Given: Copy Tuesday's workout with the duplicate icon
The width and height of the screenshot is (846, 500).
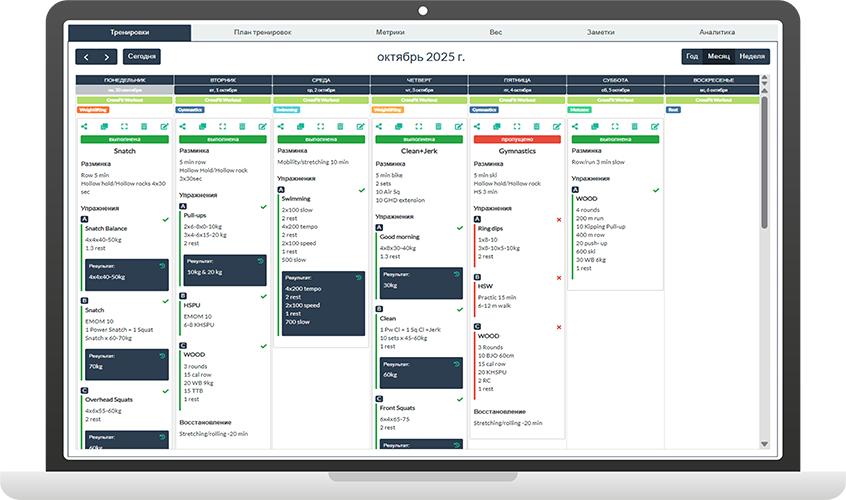Looking at the screenshot, I should pos(202,127).
